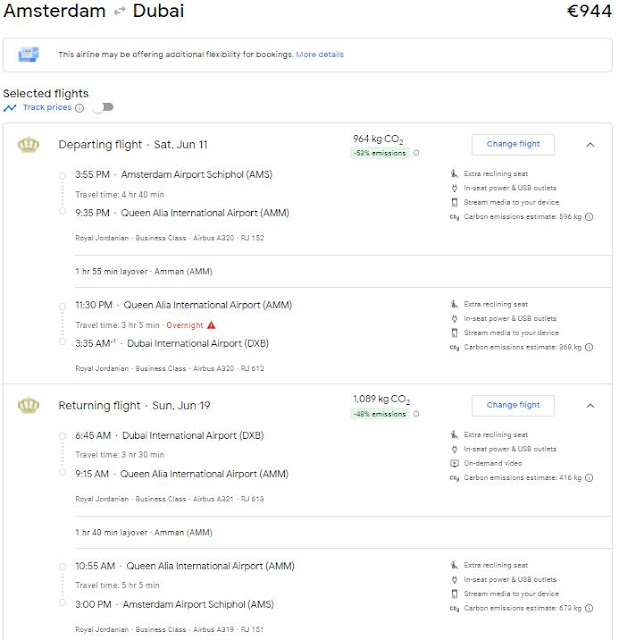Click the -53% emissions badge

coord(379,153)
